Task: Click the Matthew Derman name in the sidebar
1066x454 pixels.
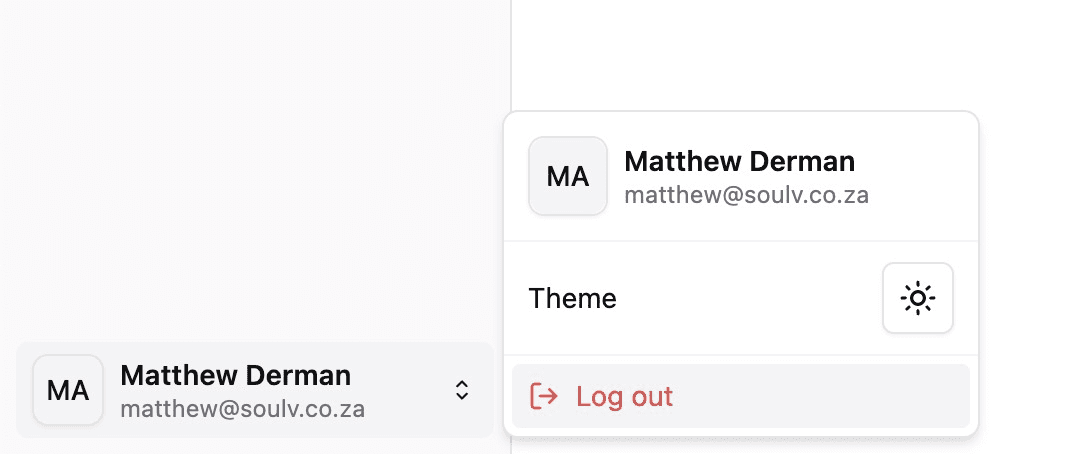Action: pyautogui.click(x=235, y=375)
